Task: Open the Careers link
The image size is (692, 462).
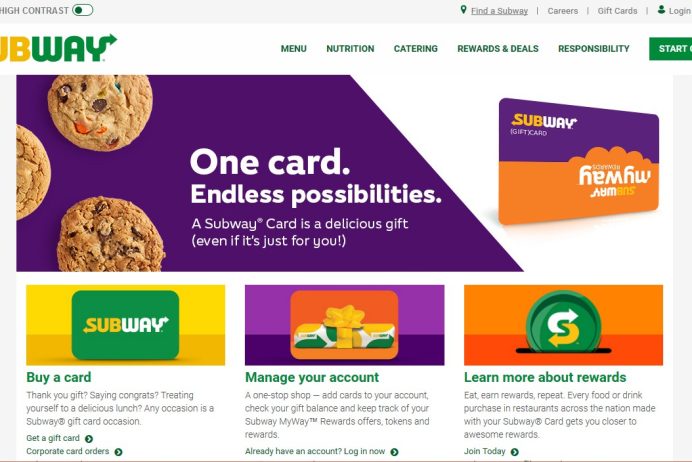Action: pos(563,11)
